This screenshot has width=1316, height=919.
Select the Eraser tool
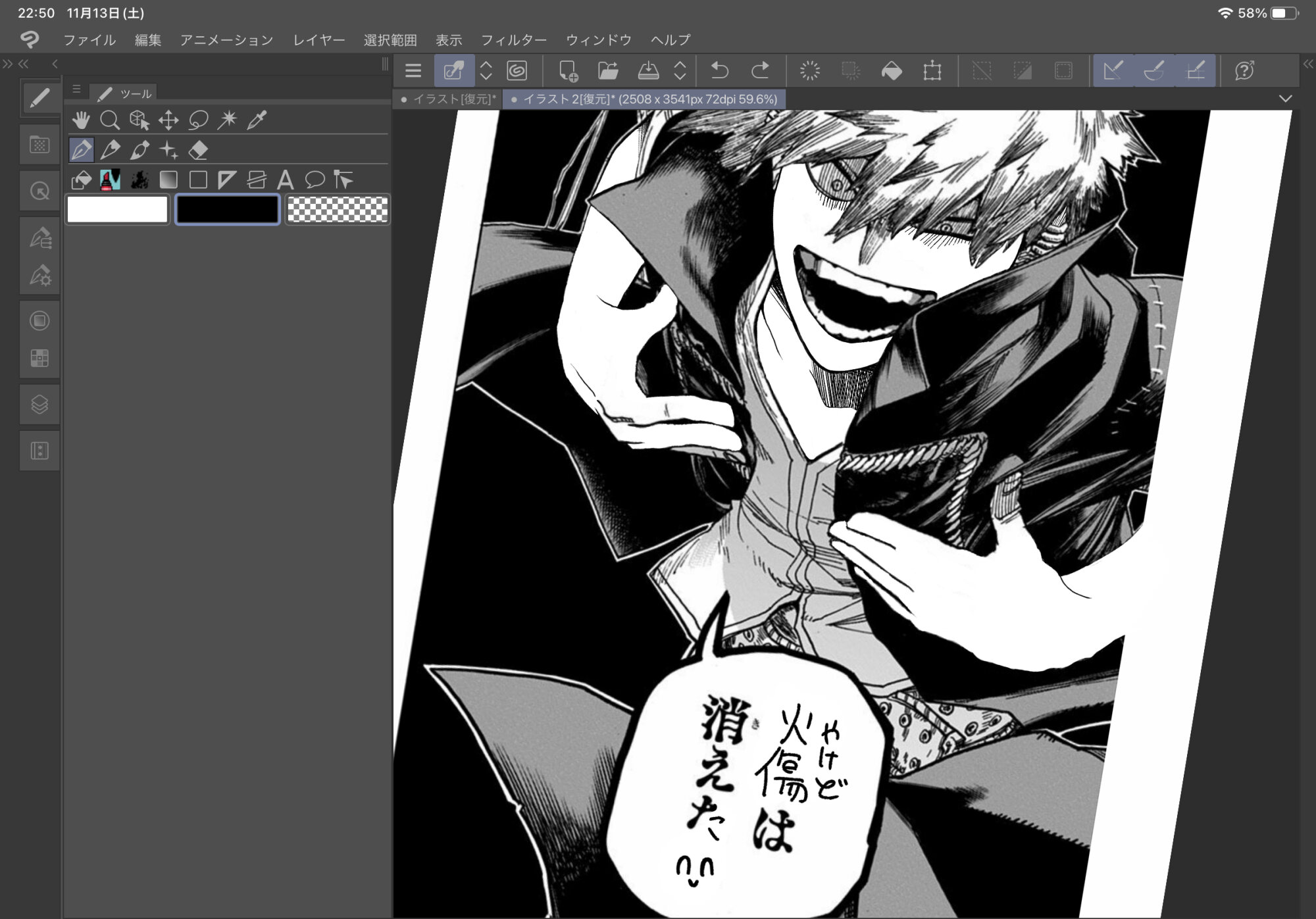[x=198, y=150]
